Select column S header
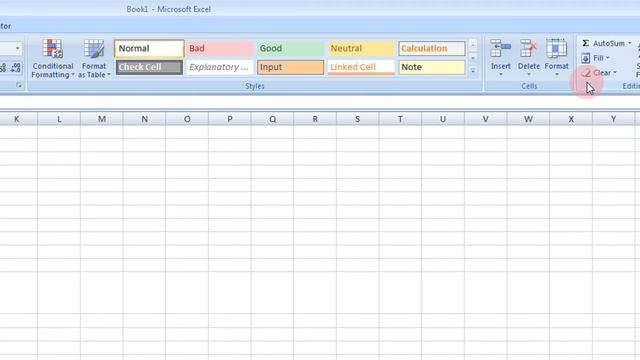The width and height of the screenshot is (640, 360). (358, 119)
